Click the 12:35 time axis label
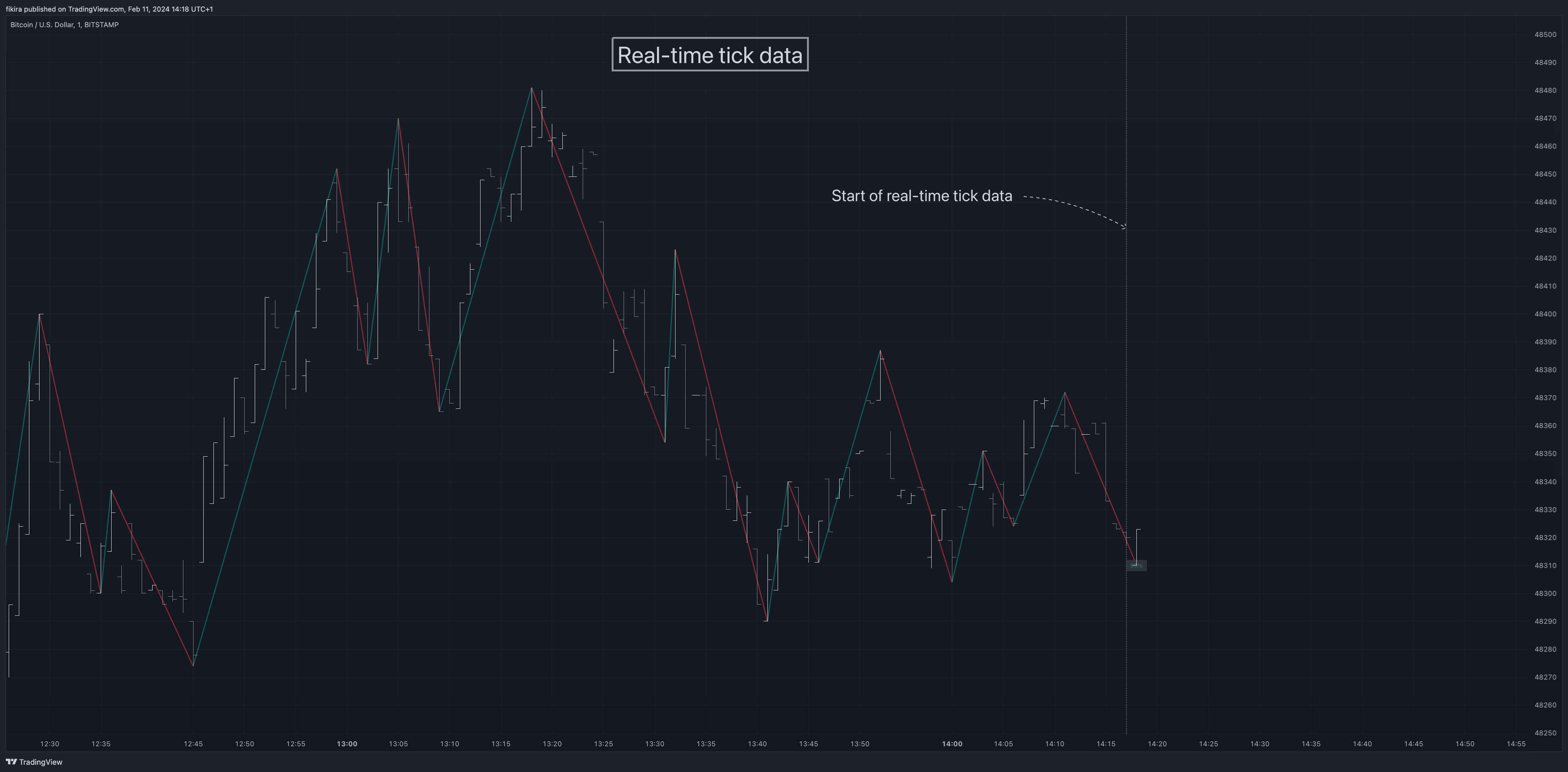The width and height of the screenshot is (1568, 772). point(101,744)
